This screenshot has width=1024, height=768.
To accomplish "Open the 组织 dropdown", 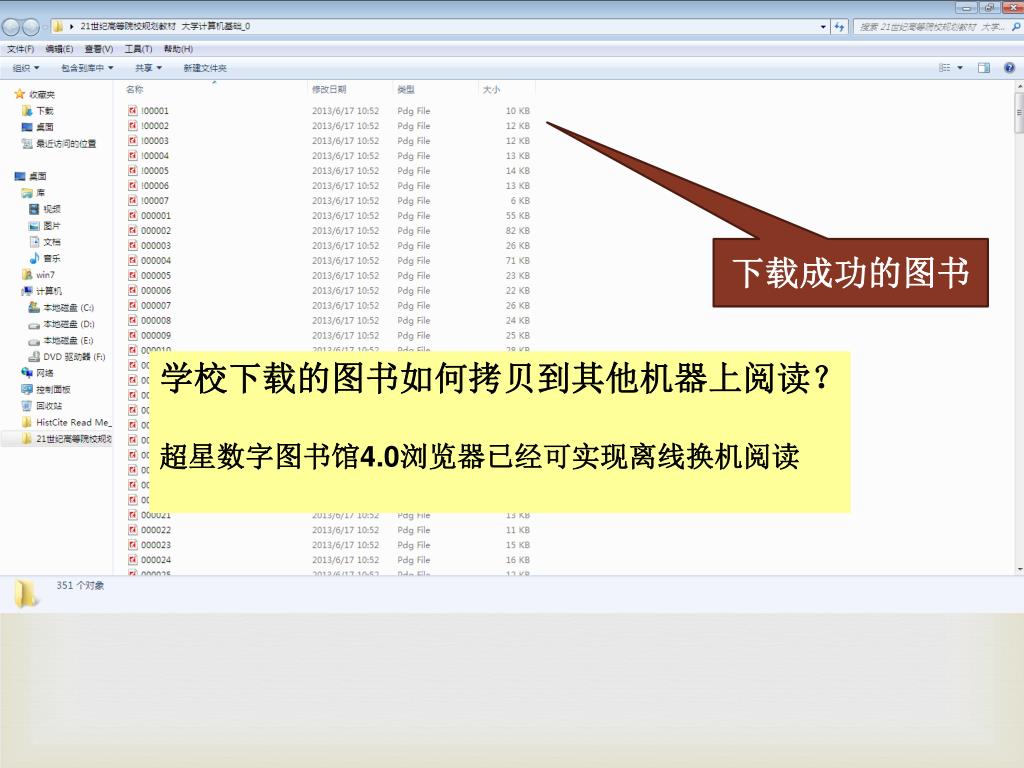I will coord(26,68).
